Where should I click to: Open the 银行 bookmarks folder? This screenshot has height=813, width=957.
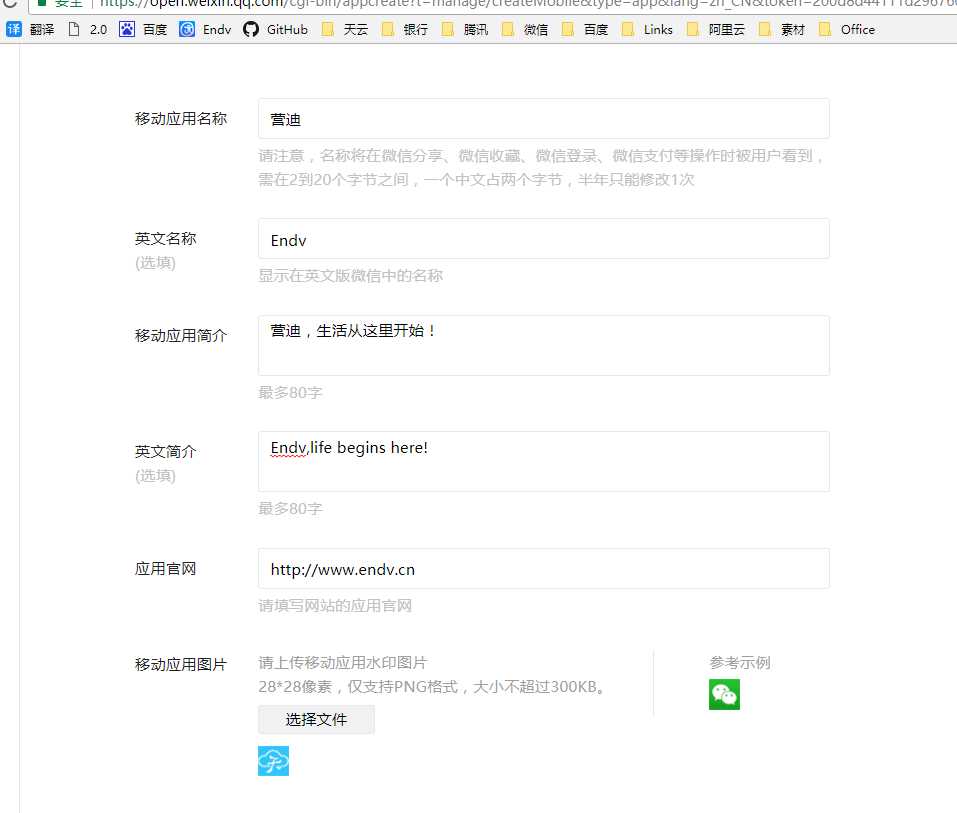[405, 29]
